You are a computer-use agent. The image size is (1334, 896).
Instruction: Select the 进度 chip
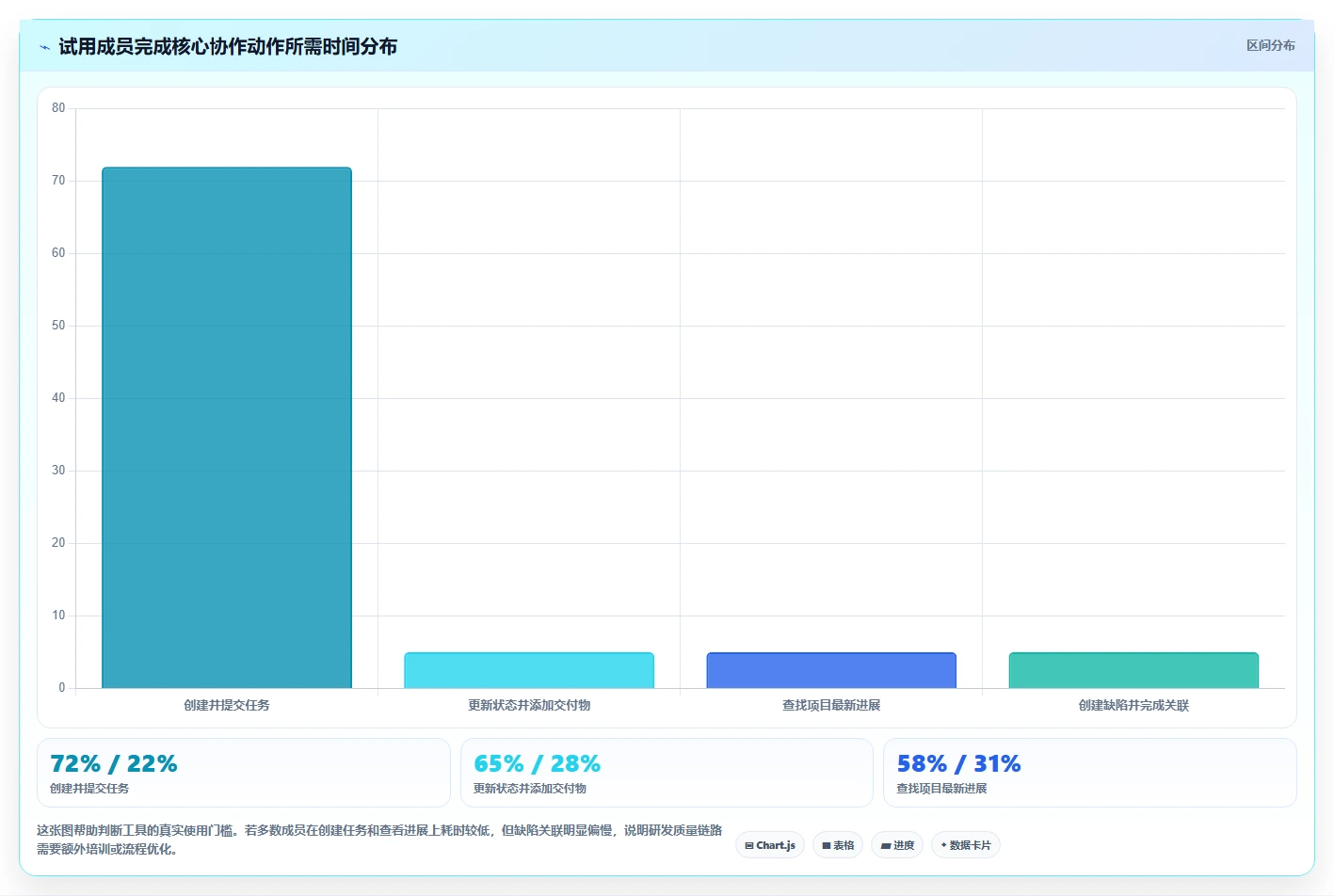point(897,845)
